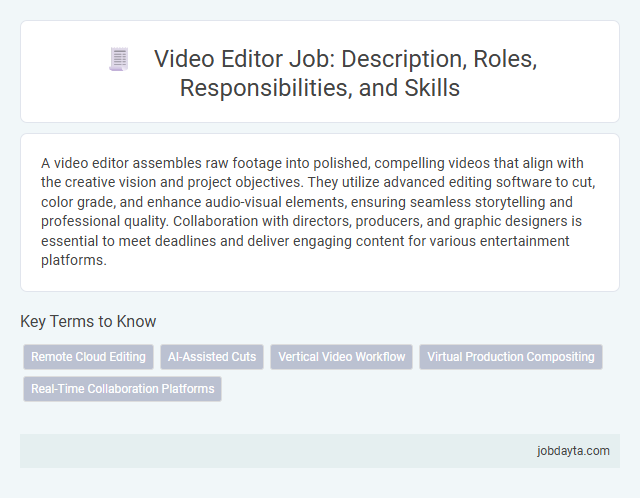Open the Real-Time Collaboration Platforms tag

click(x=122, y=389)
